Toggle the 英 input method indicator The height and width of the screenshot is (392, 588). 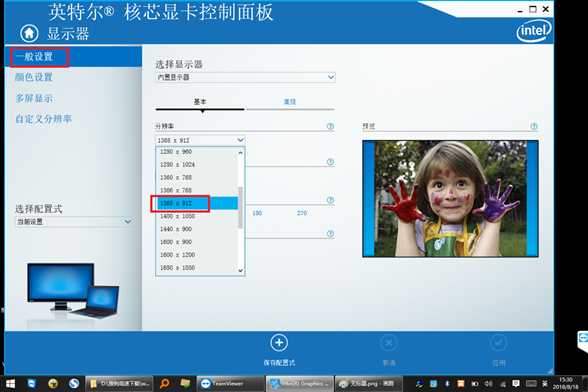tap(545, 383)
